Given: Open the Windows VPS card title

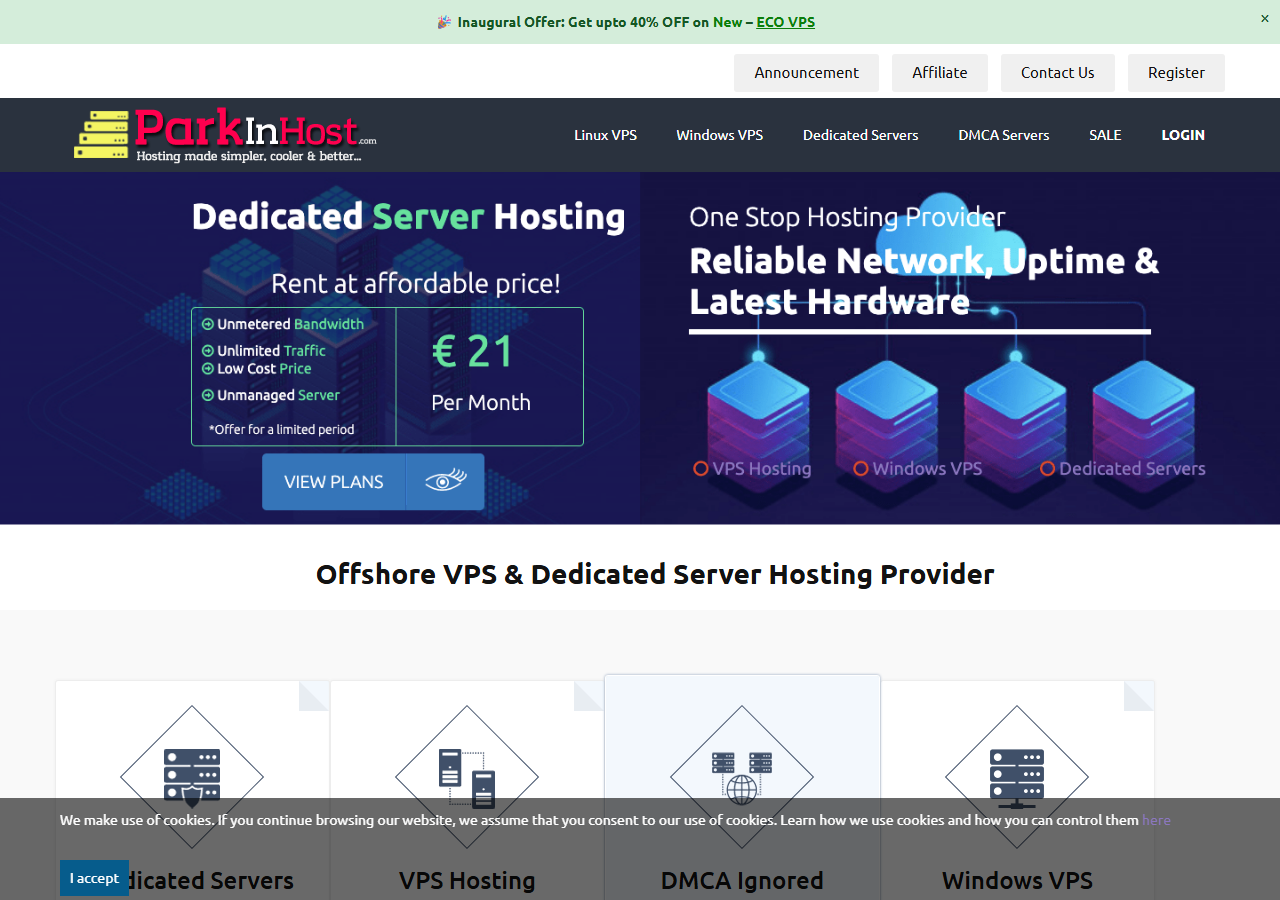Looking at the screenshot, I should (1017, 881).
